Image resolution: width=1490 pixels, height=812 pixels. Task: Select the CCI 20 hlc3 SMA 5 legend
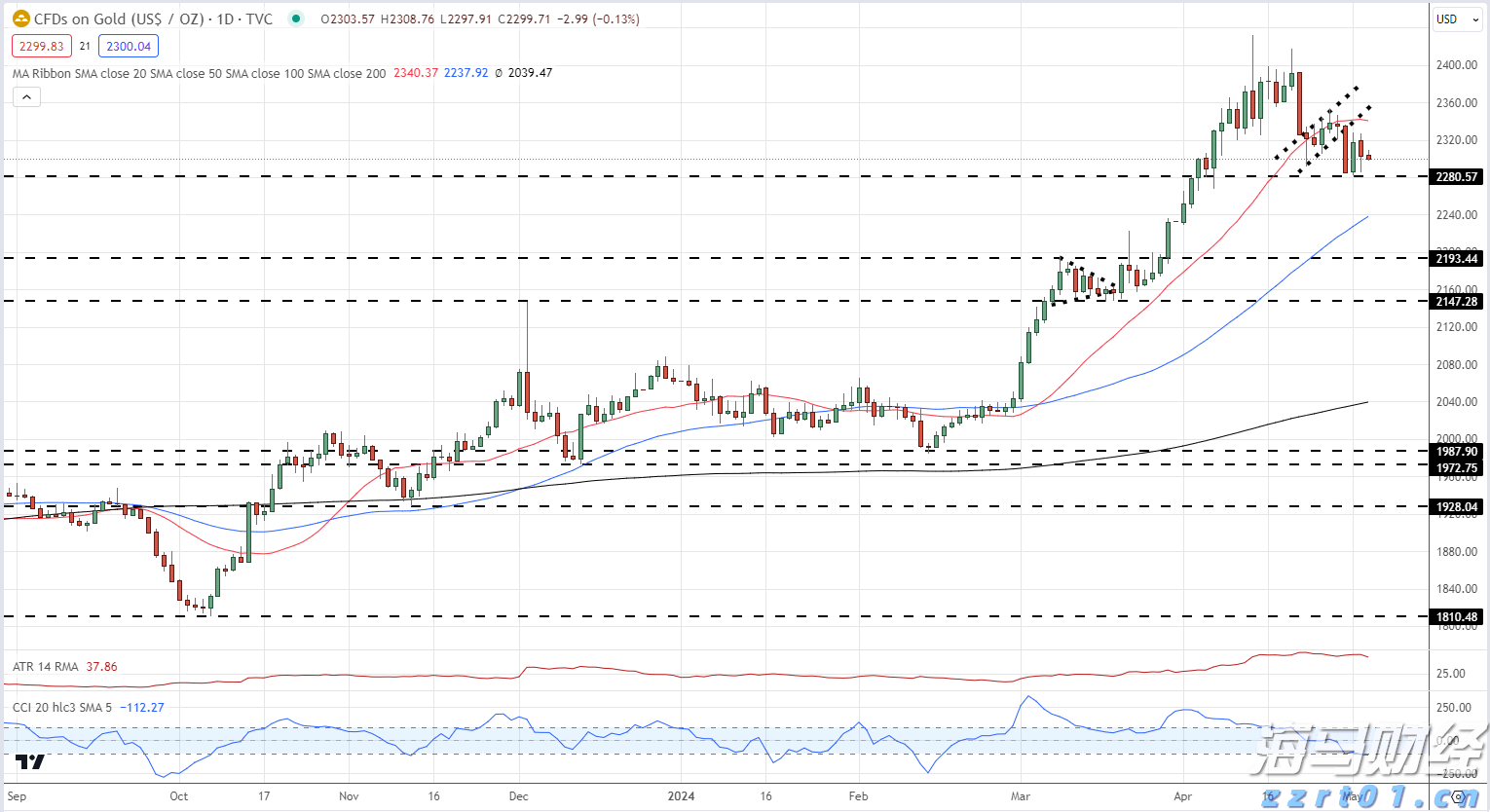(62, 708)
